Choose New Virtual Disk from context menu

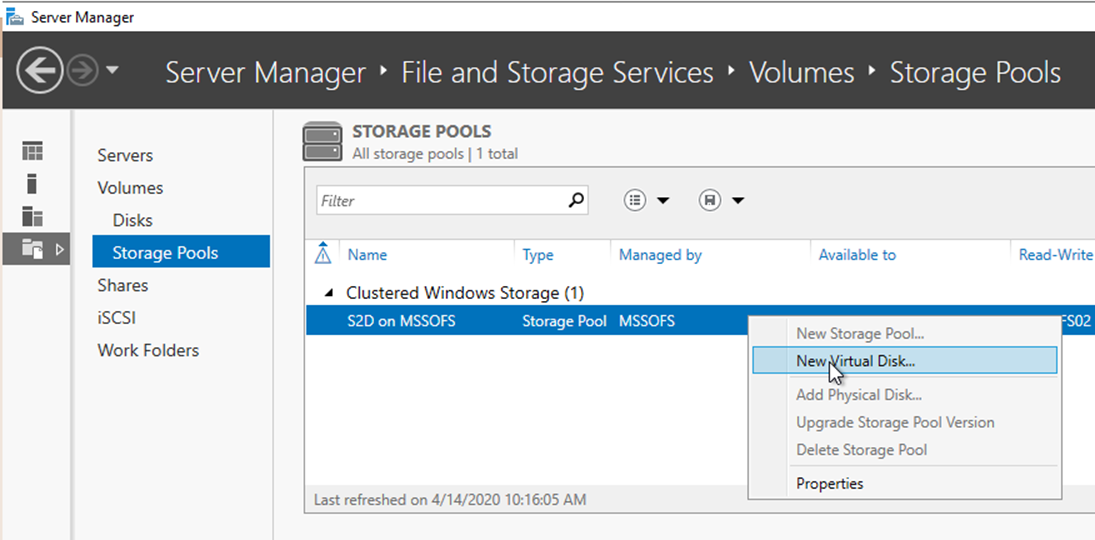pyautogui.click(x=855, y=361)
